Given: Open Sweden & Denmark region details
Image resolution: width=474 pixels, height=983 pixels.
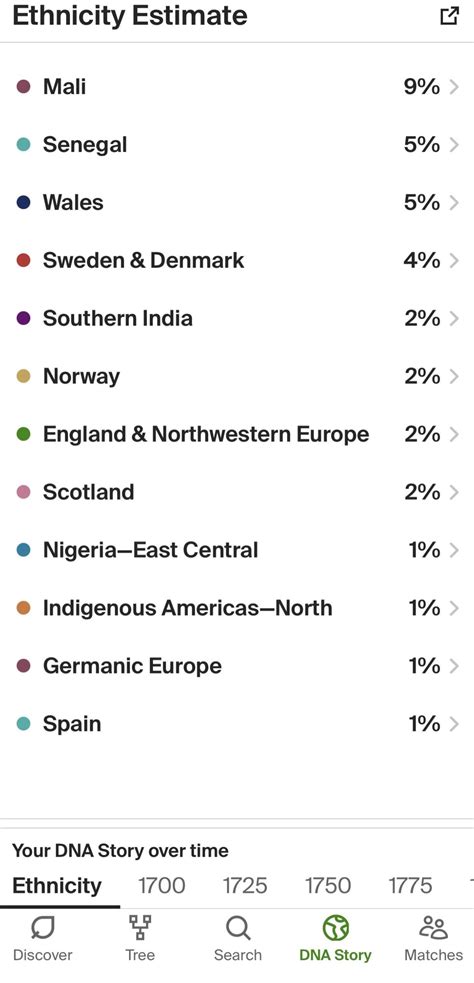Looking at the screenshot, I should (x=237, y=260).
